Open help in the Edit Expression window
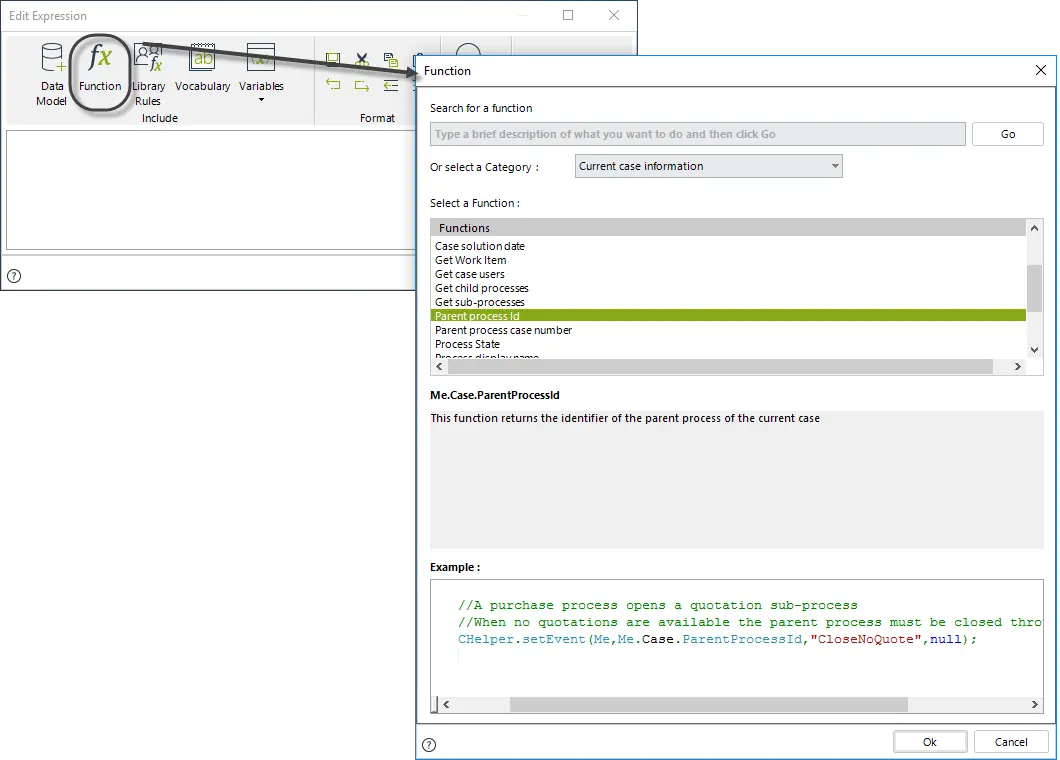The width and height of the screenshot is (1060, 760). click(14, 276)
